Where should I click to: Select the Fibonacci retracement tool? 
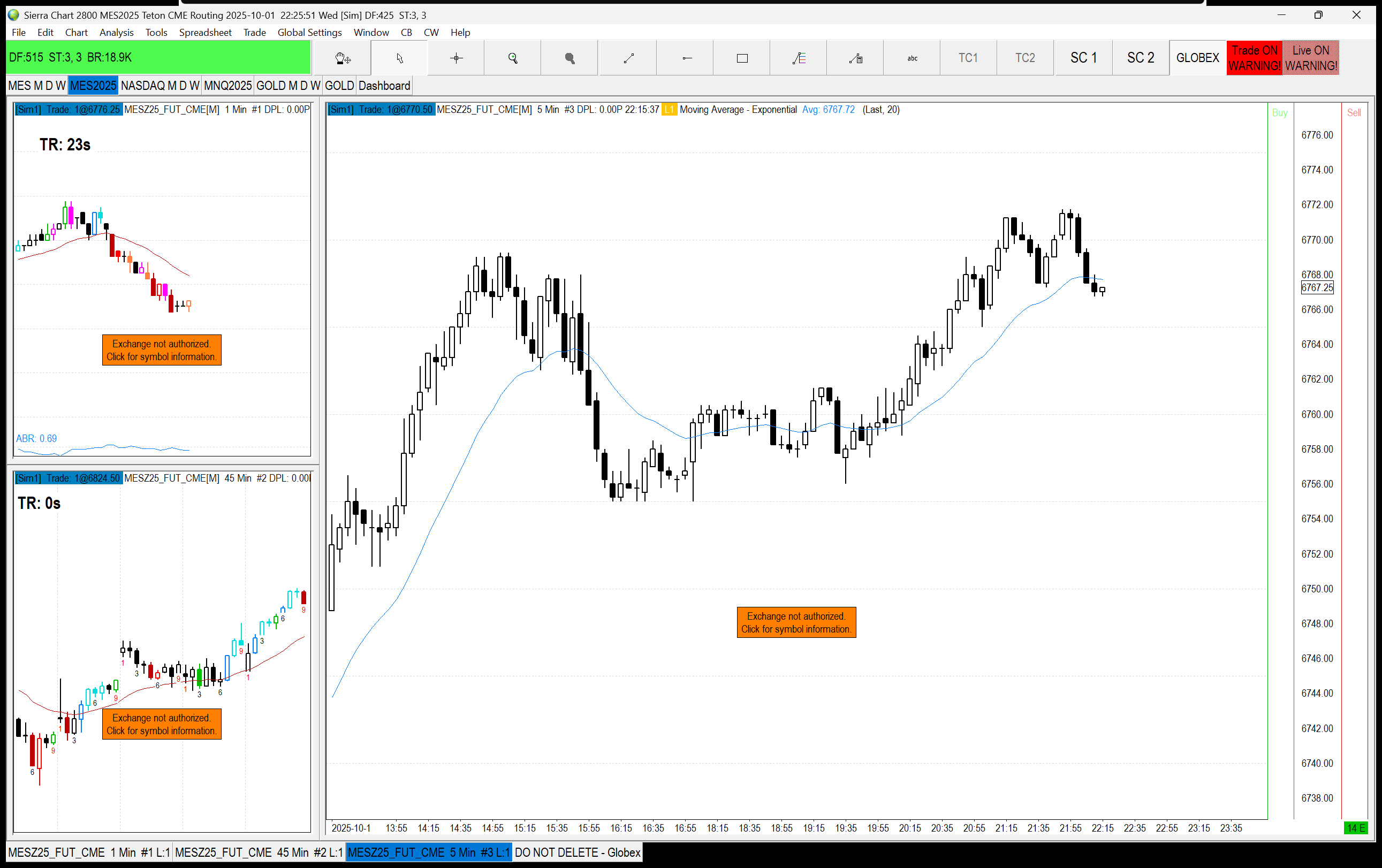[799, 58]
